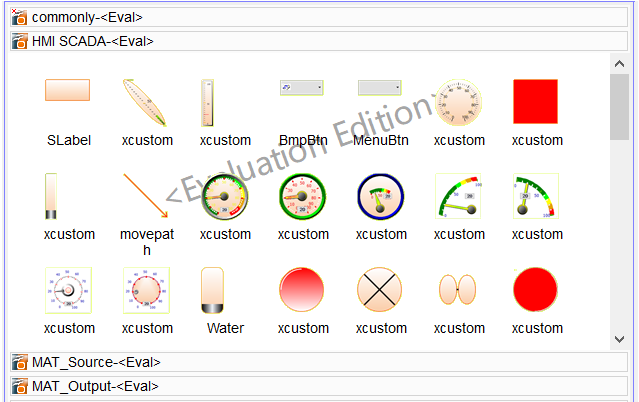639x402 pixels.
Task: Select the green-rimmed circular gauge widget
Action: click(302, 195)
